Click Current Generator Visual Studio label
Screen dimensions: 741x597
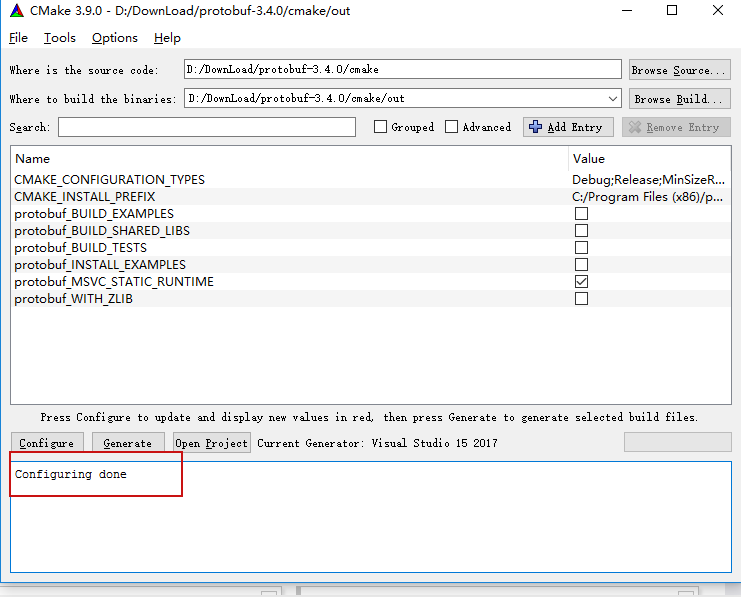(x=377, y=443)
